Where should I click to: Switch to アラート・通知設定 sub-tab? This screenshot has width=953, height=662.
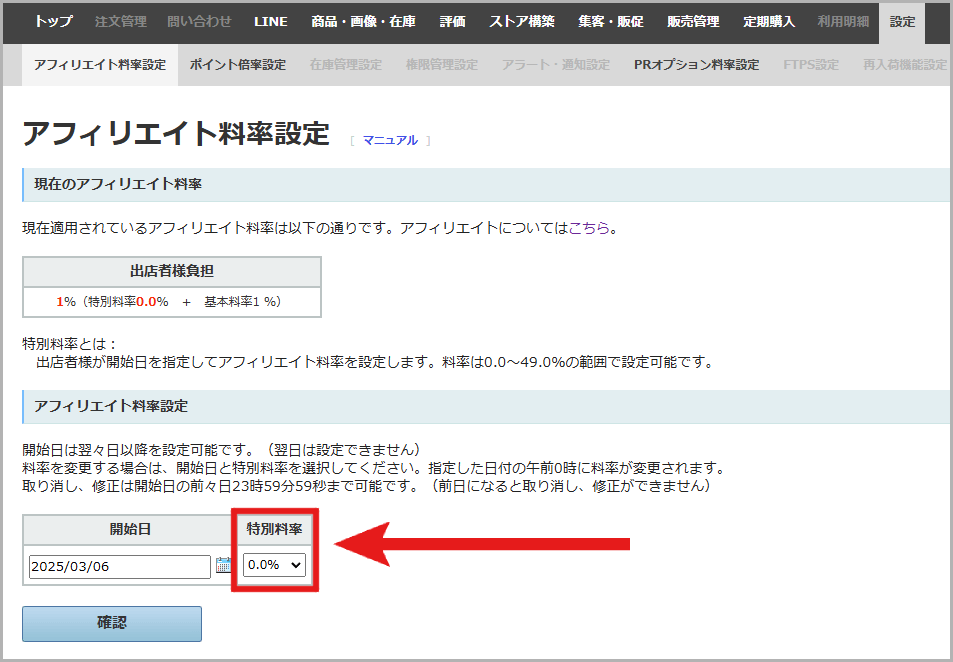pos(556,65)
